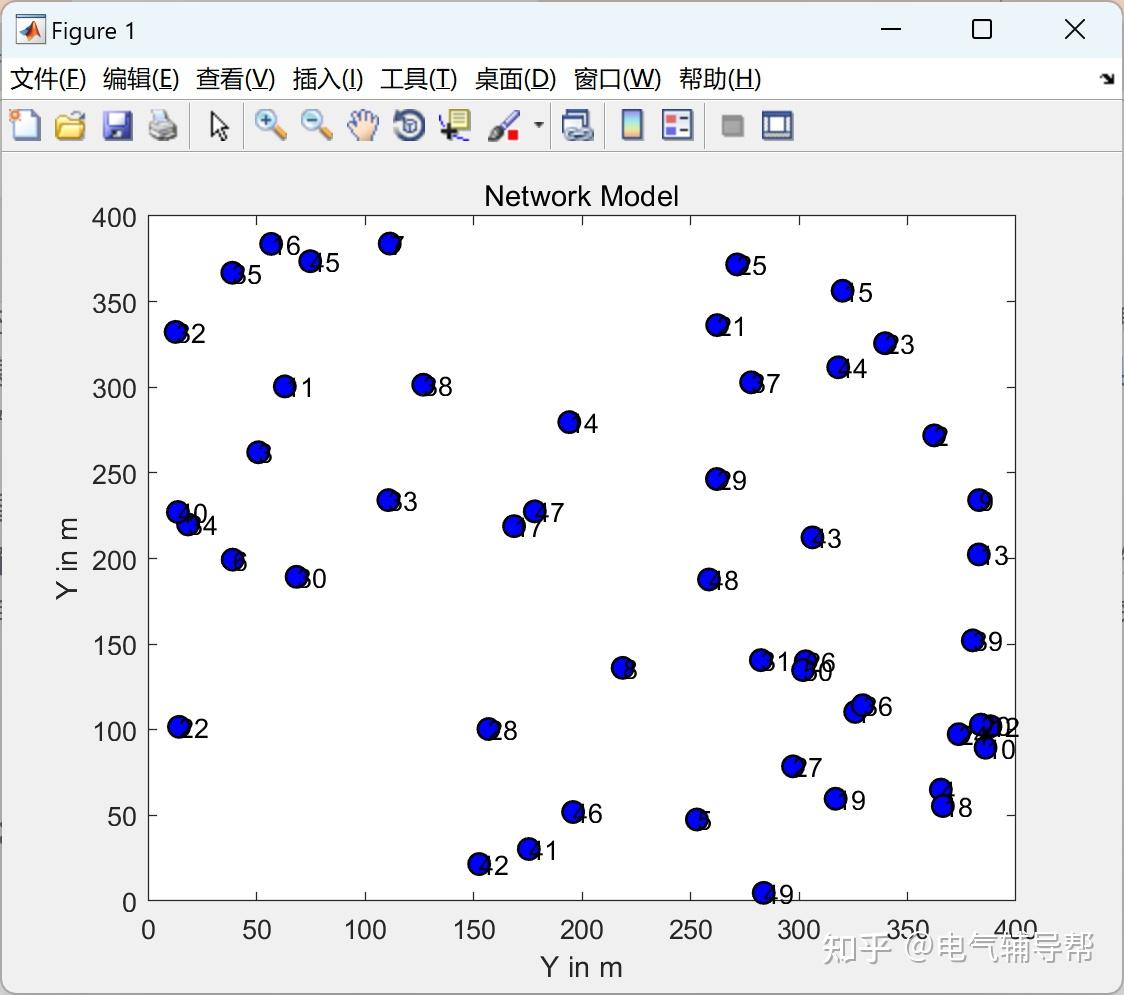Click the node point labeled 48
Screen dimensions: 1124x995
708,579
